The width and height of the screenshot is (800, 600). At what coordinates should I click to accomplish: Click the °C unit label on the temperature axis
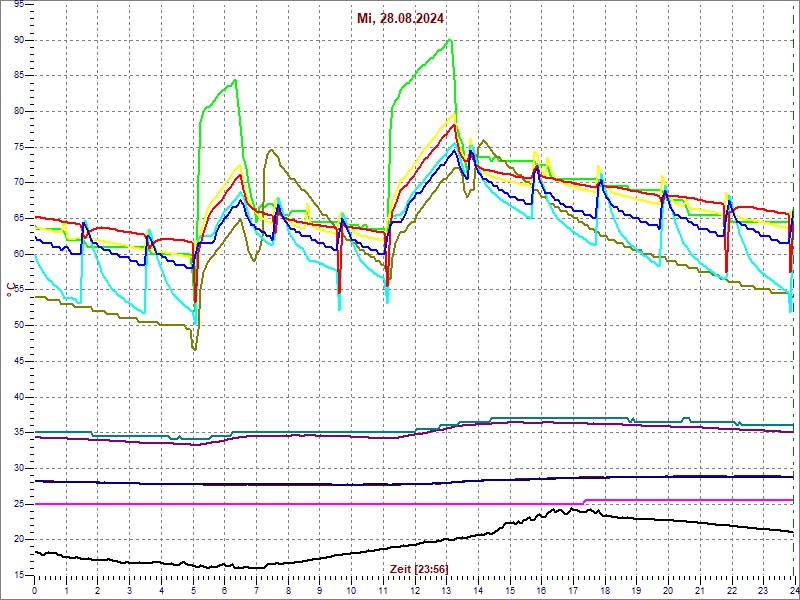[10, 290]
